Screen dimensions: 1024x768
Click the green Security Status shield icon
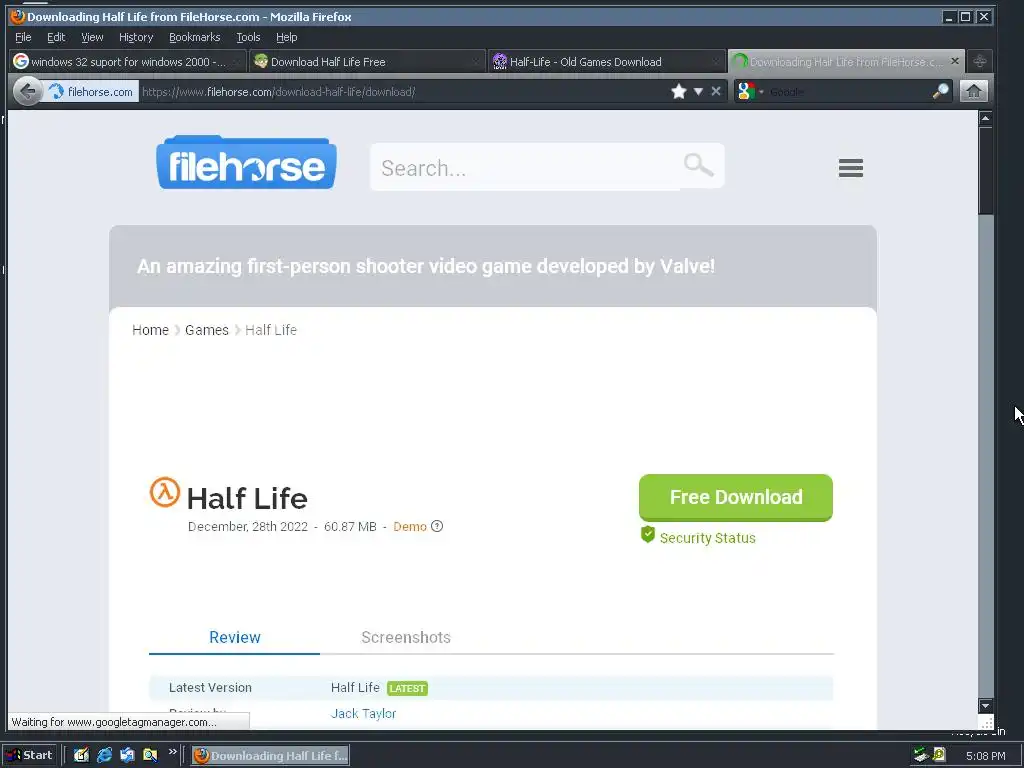click(648, 534)
